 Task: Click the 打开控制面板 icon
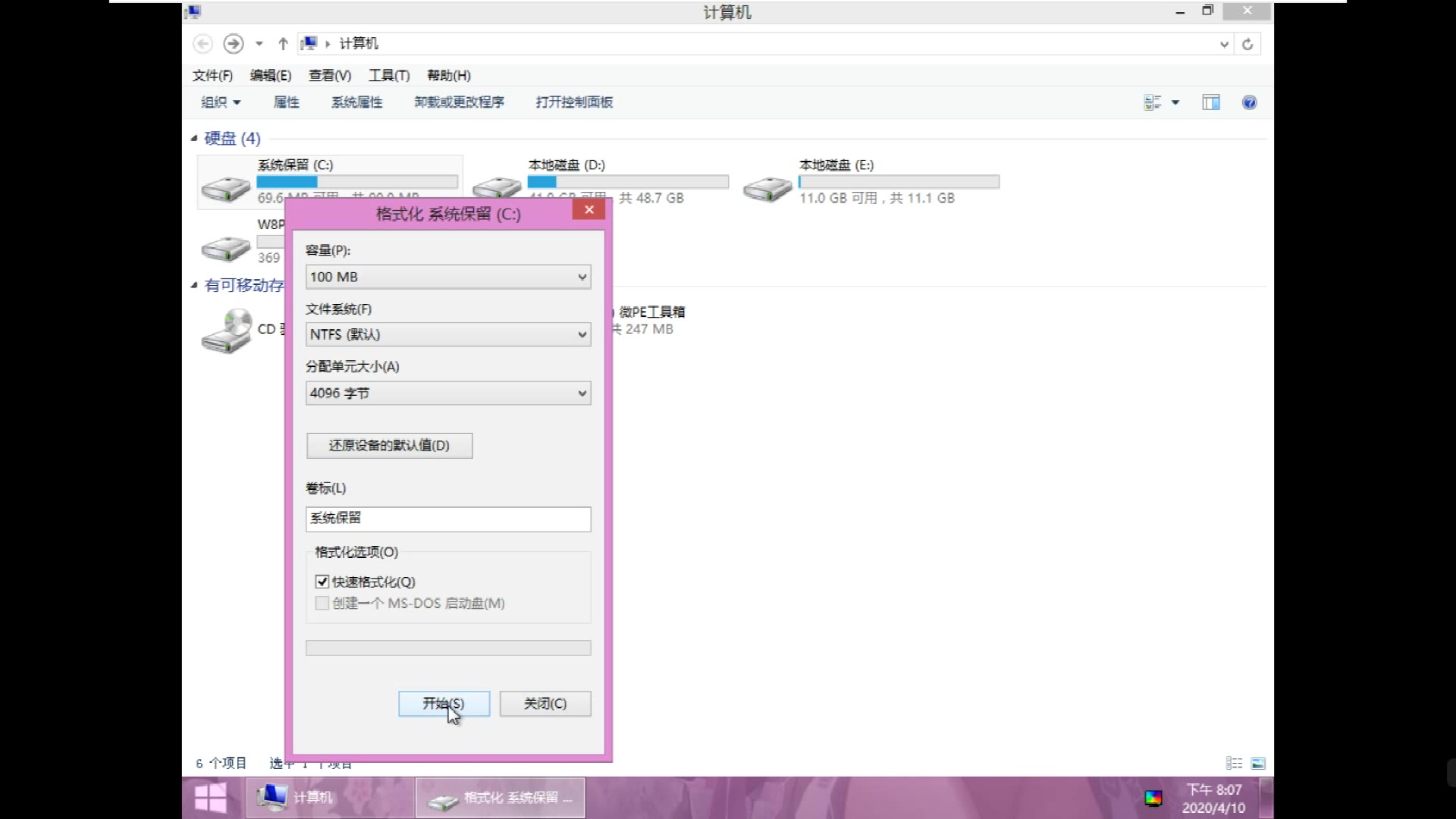pos(574,102)
